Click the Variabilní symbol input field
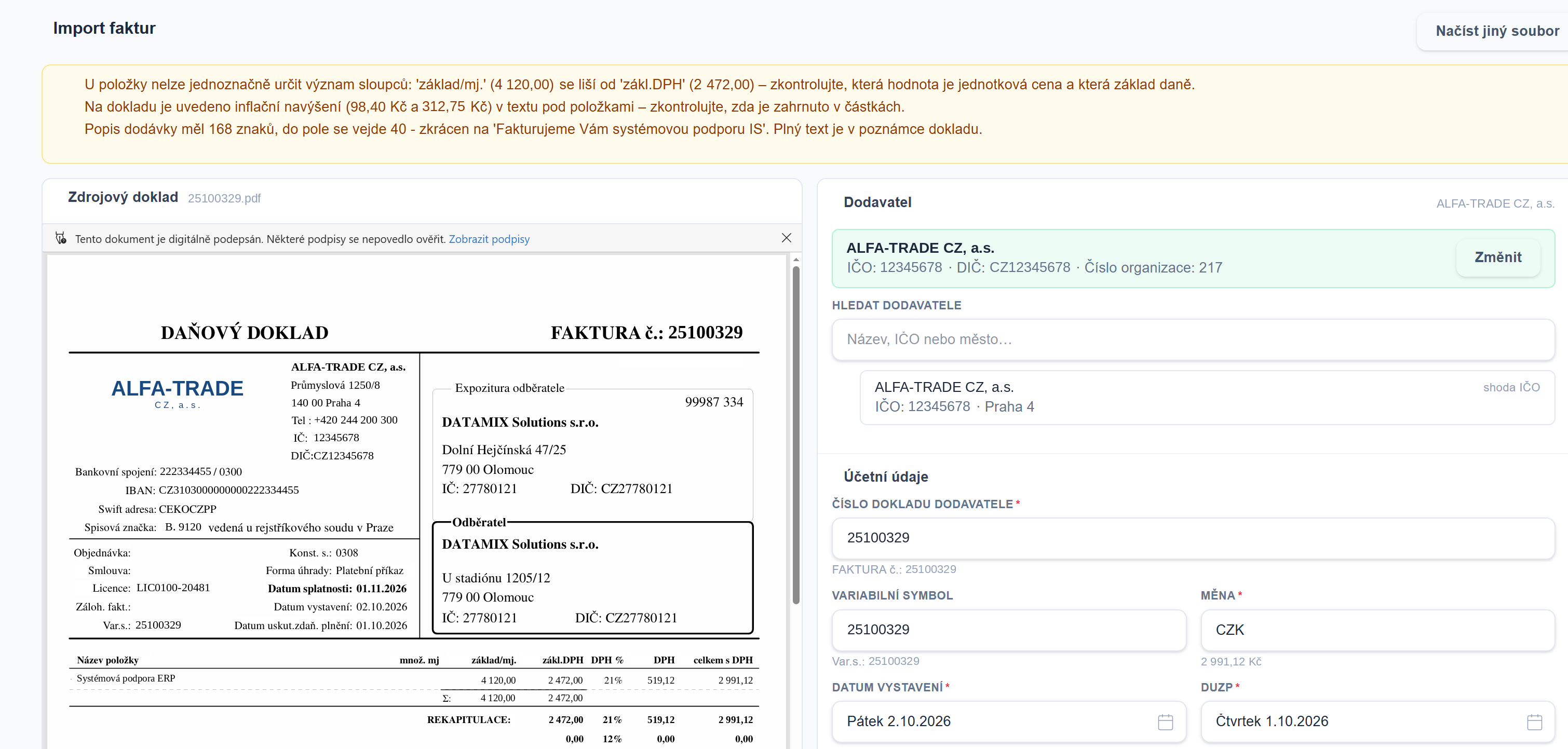1568x749 pixels. pyautogui.click(x=1009, y=630)
